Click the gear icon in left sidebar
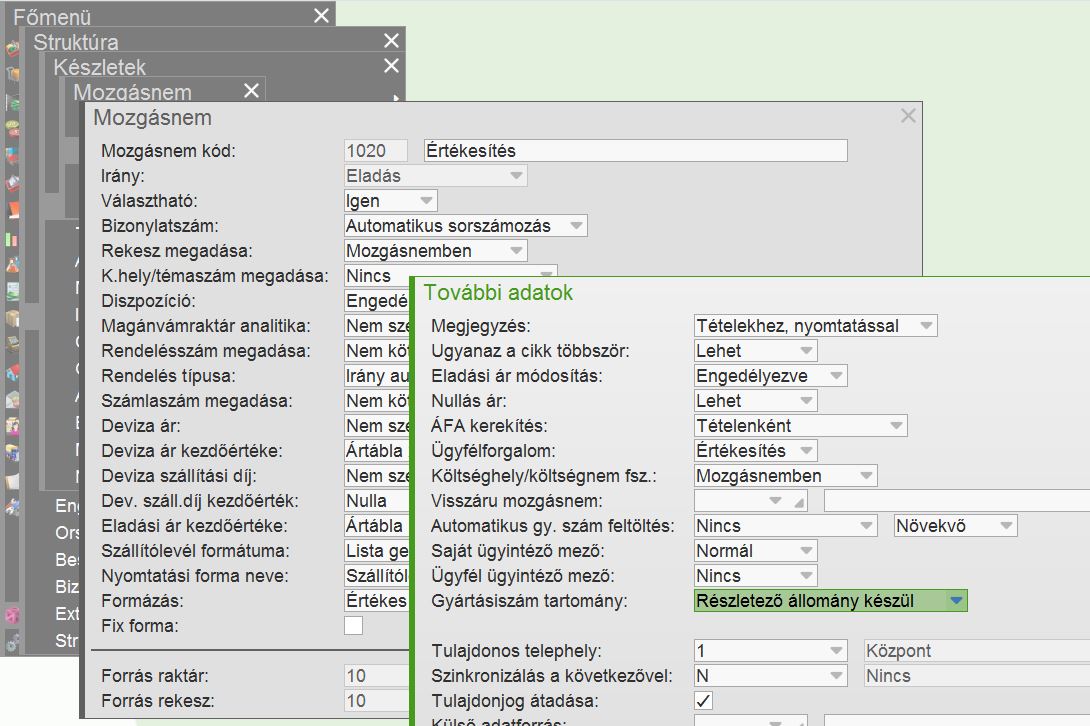 coord(12,640)
